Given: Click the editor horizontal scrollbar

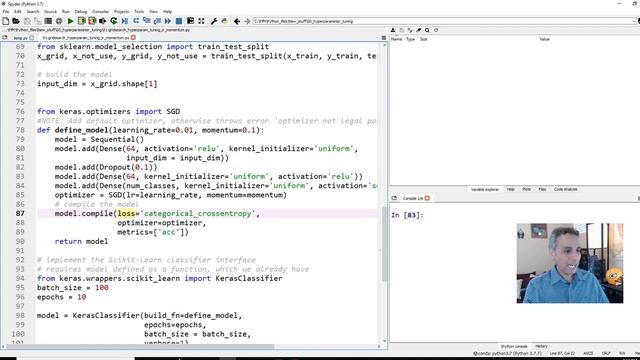Looking at the screenshot, I should (x=139, y=347).
